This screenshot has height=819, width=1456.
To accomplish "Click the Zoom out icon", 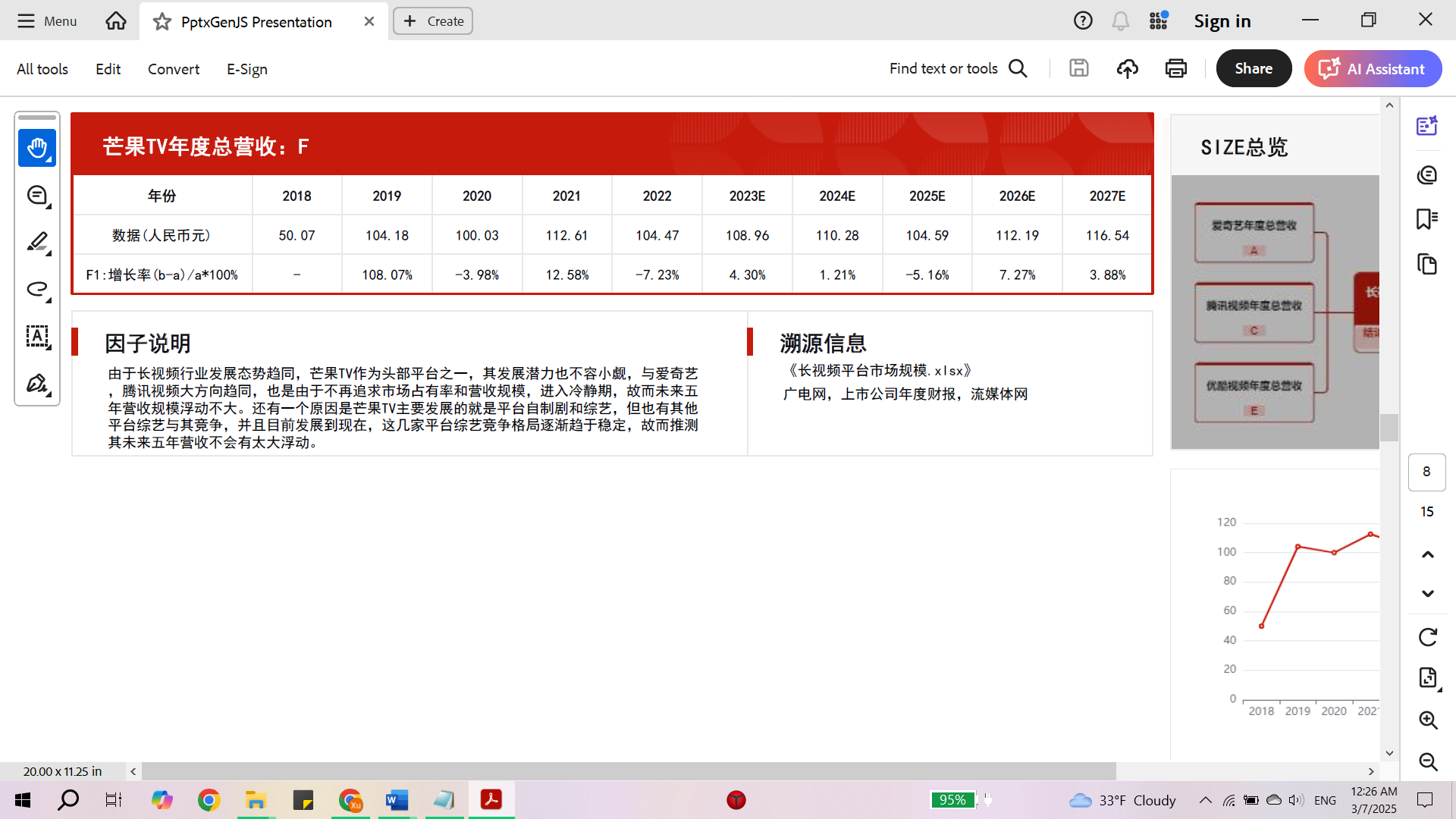I will [1428, 761].
